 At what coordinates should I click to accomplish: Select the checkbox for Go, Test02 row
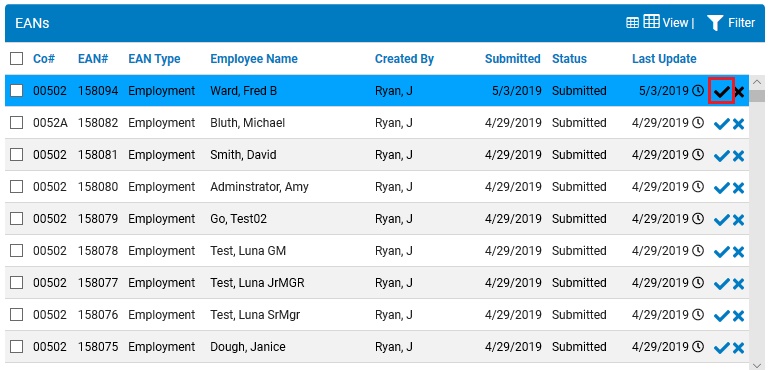coord(17,218)
